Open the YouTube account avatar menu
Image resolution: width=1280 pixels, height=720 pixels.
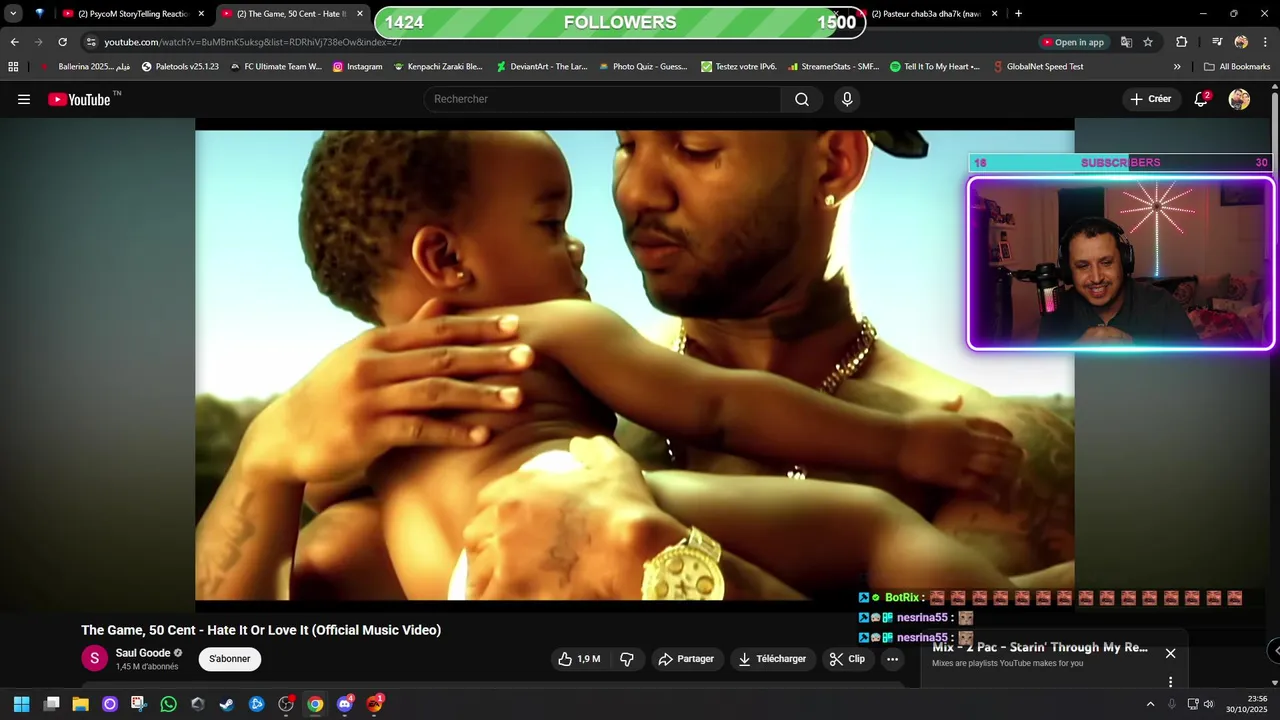coord(1239,99)
